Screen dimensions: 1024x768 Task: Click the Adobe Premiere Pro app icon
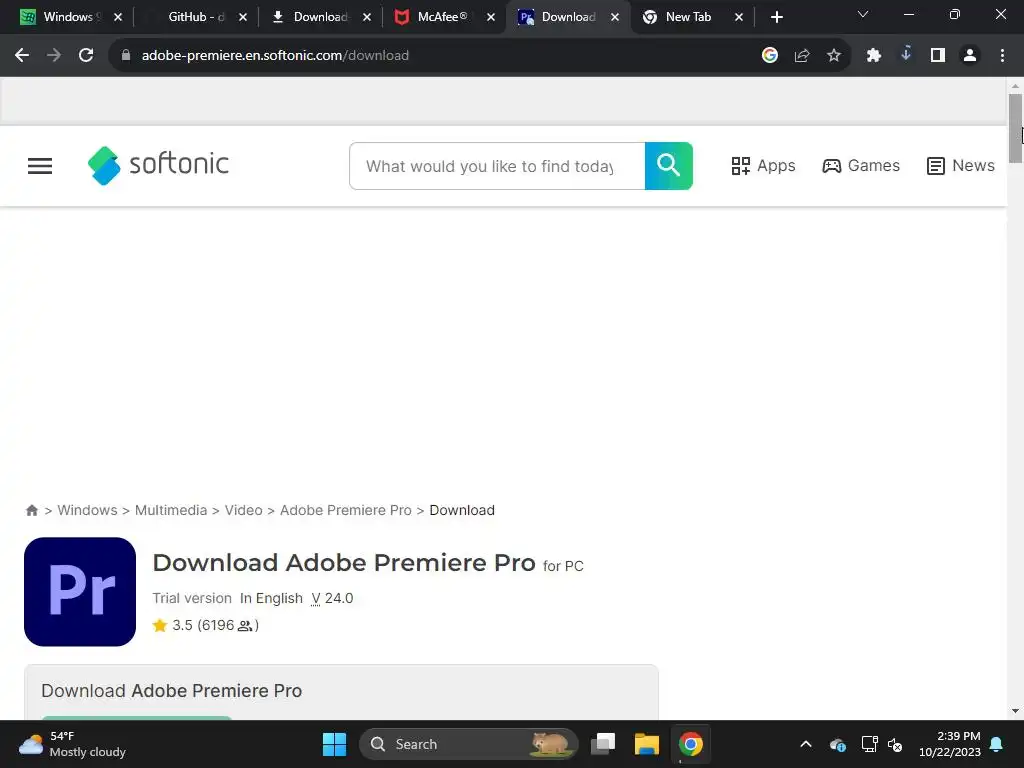point(80,592)
